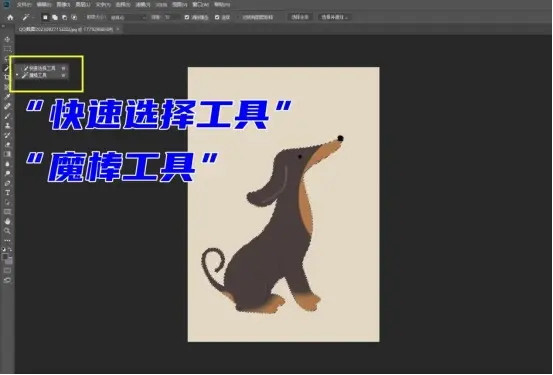This screenshot has height=375, width=553.
Task: Select the Blur tool
Action: tap(7, 164)
